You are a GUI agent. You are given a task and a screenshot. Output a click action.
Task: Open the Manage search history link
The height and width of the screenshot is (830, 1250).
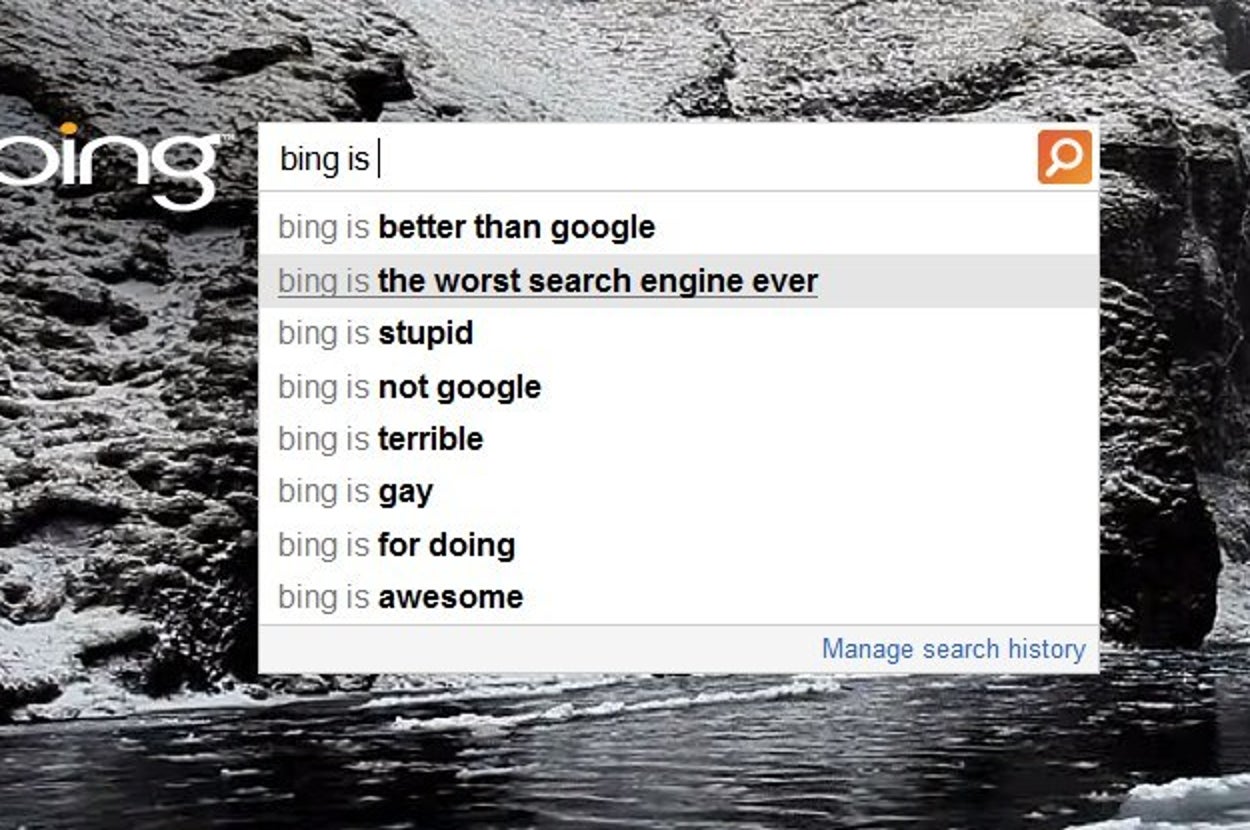952,649
